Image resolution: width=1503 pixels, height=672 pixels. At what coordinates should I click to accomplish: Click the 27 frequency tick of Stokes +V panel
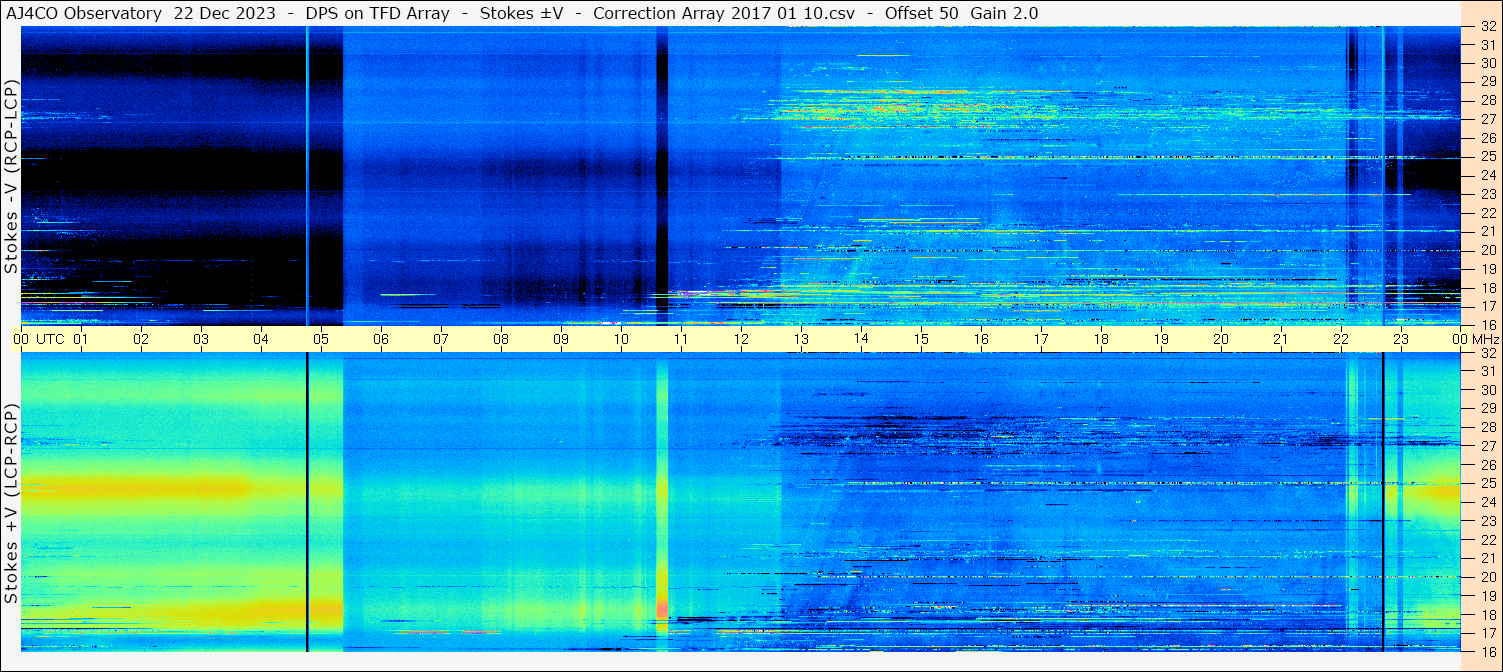tap(1487, 446)
